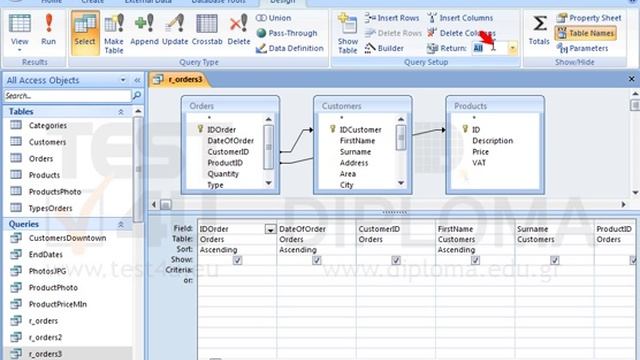Open the View button dropdown arrow
Screen dimensions: 640x360
(x=20, y=50)
